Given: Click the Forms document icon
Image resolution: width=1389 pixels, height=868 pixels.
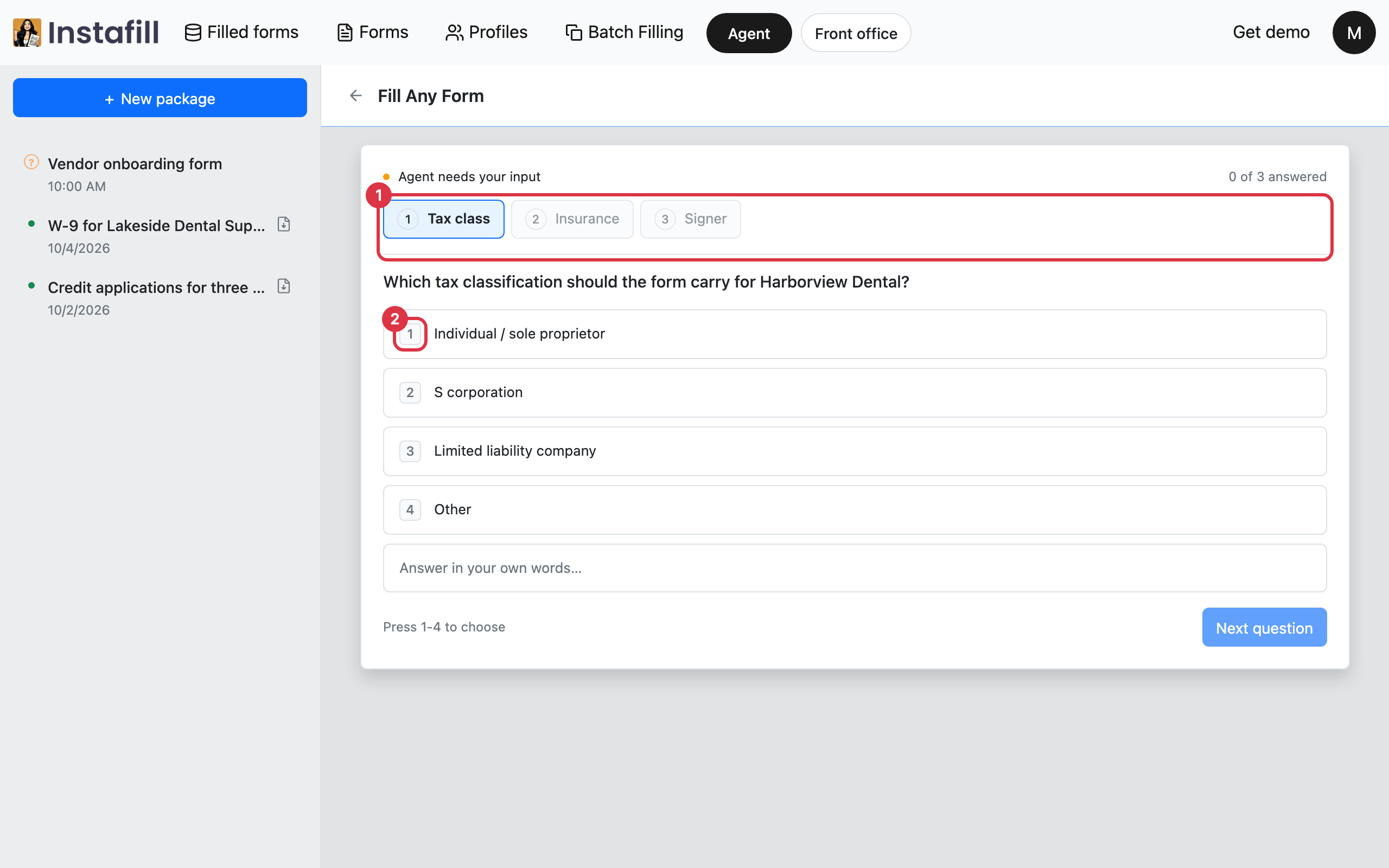Looking at the screenshot, I should (x=345, y=33).
